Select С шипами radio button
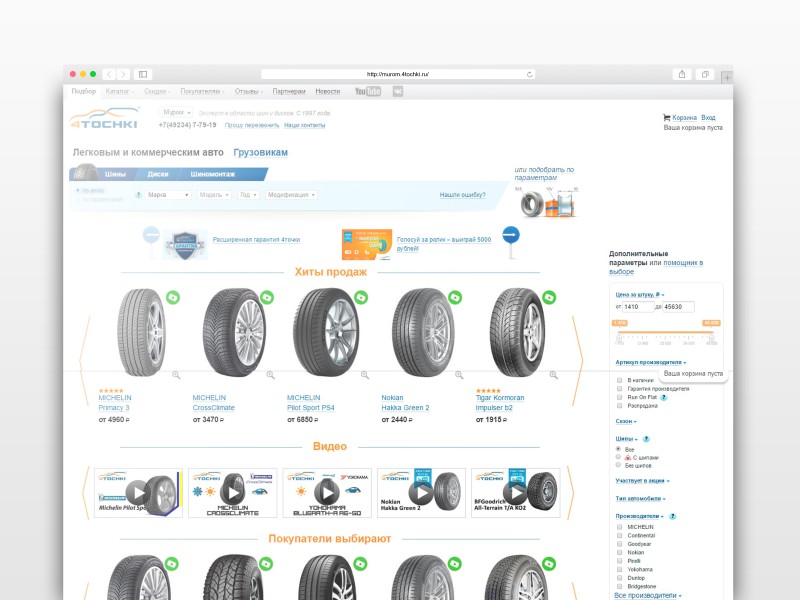Image resolution: width=800 pixels, height=600 pixels. 618,457
